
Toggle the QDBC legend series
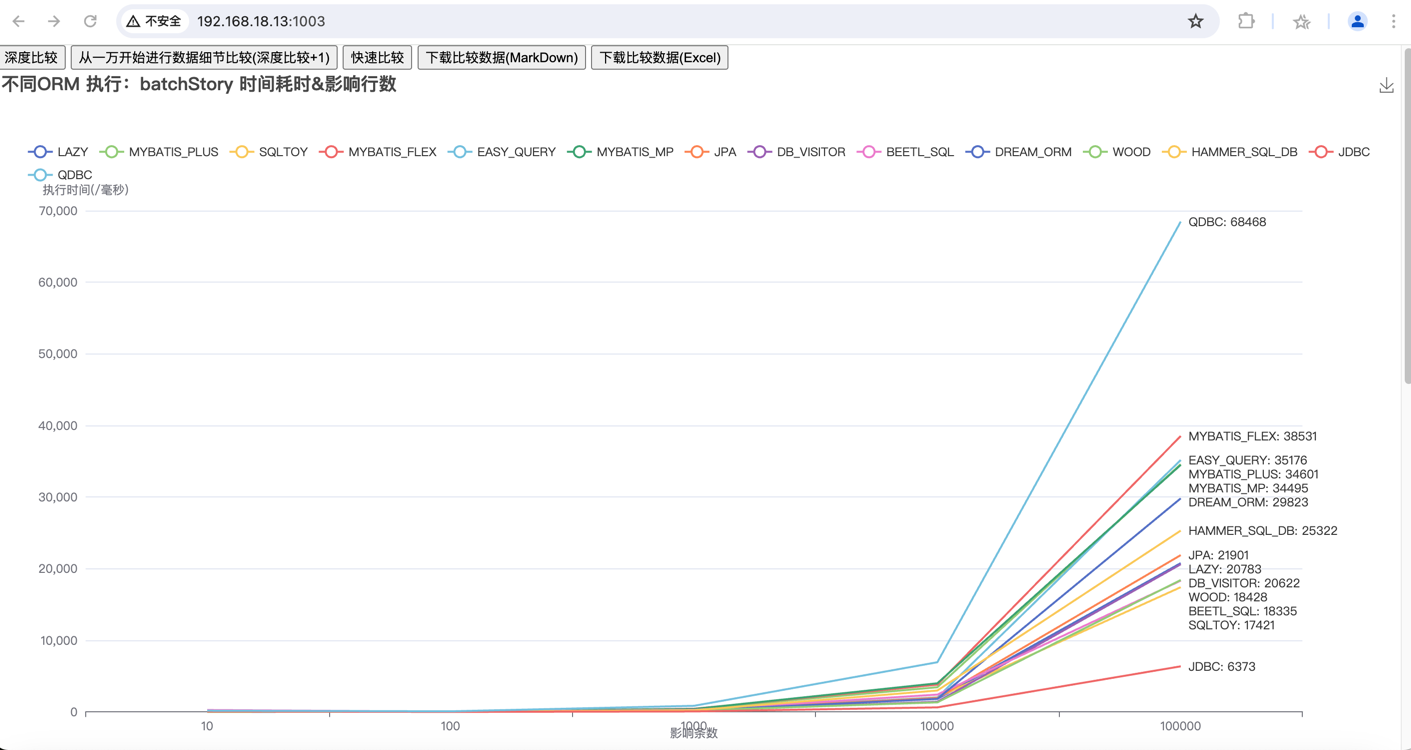pyautogui.click(x=60, y=175)
